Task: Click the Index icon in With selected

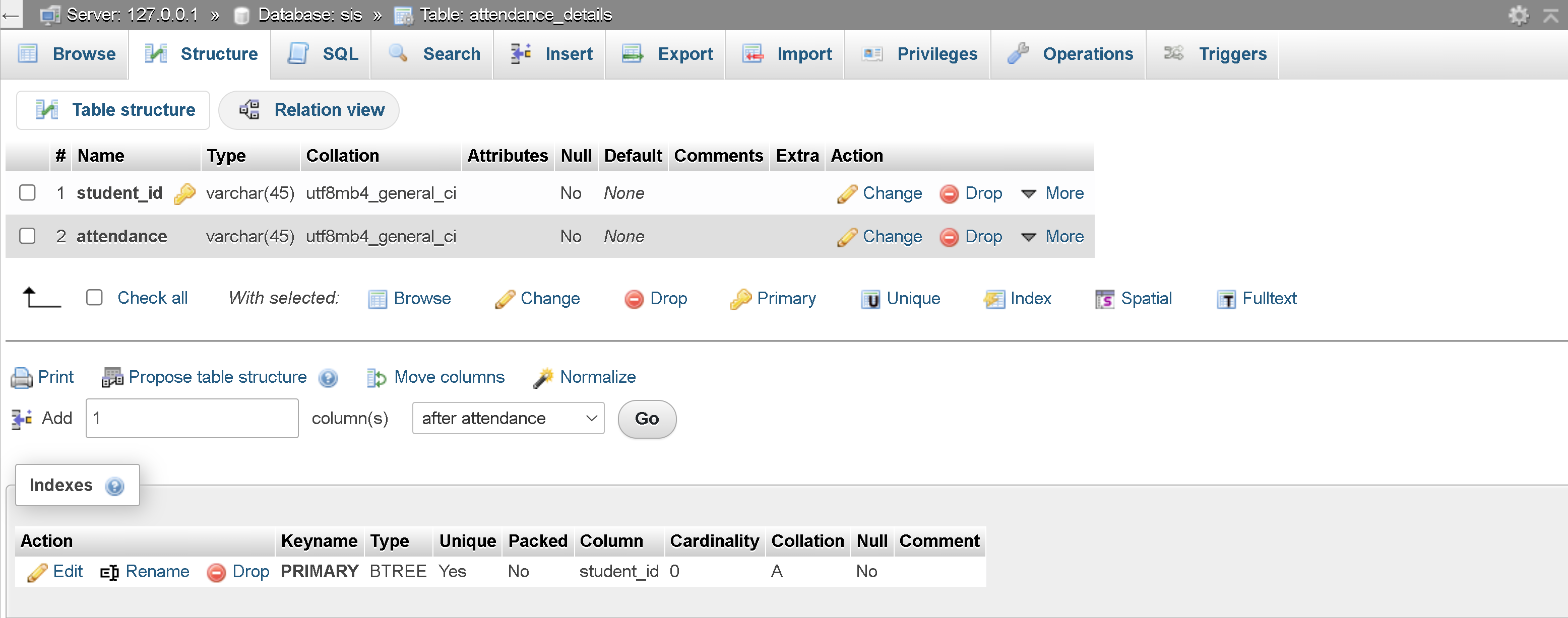Action: tap(994, 299)
